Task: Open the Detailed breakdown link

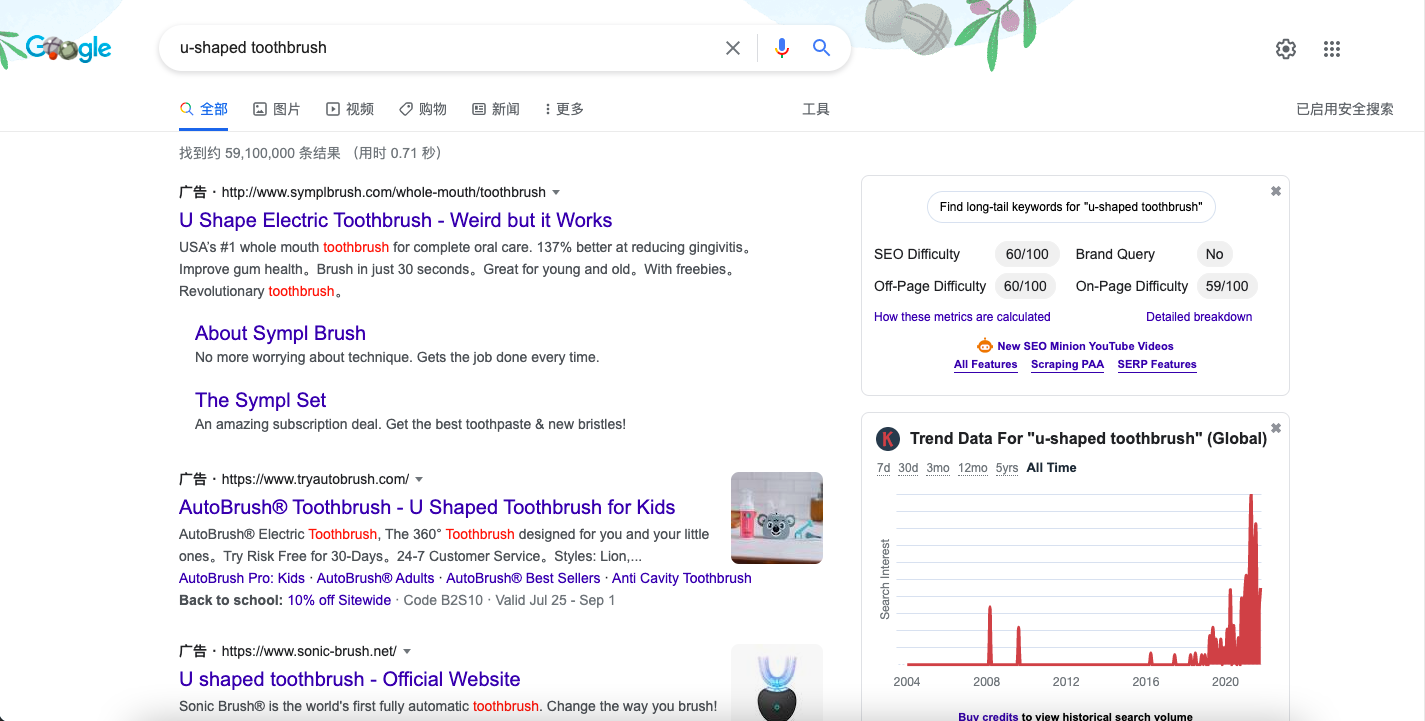Action: click(1199, 317)
